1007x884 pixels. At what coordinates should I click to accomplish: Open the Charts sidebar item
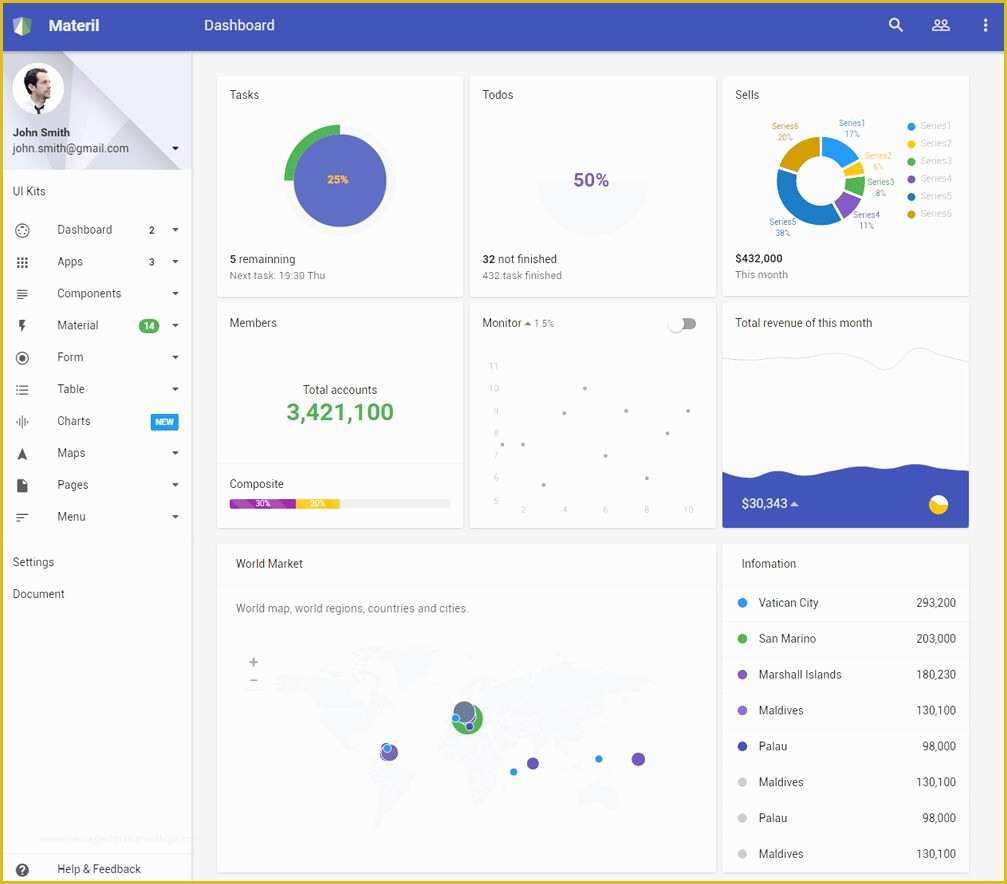(96, 421)
